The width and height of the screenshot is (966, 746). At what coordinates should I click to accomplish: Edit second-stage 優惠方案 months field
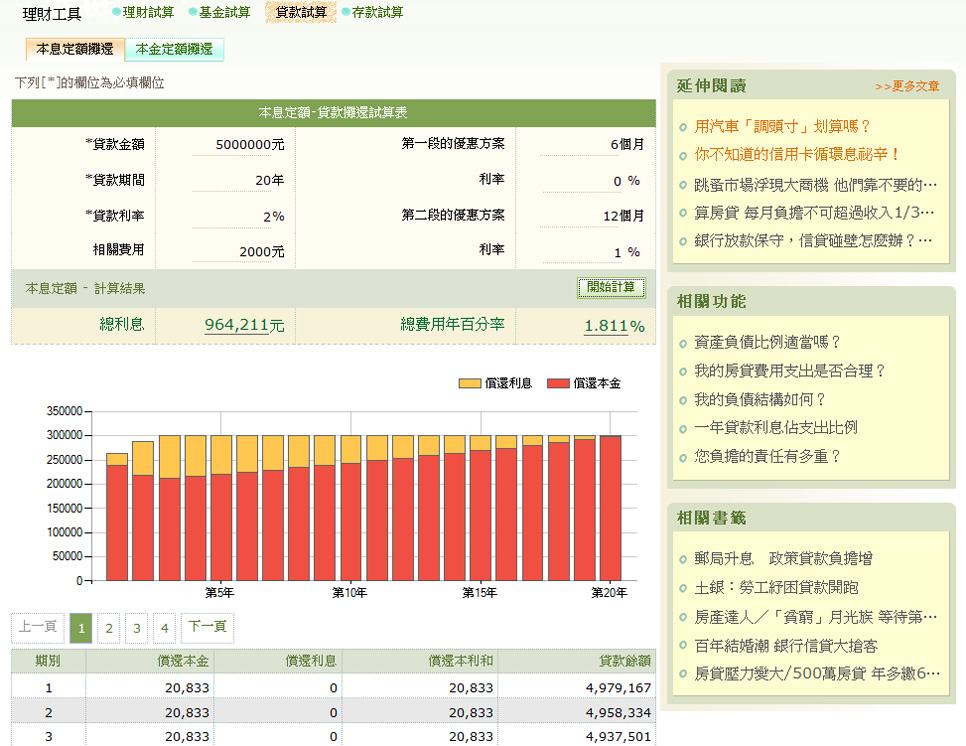point(592,217)
